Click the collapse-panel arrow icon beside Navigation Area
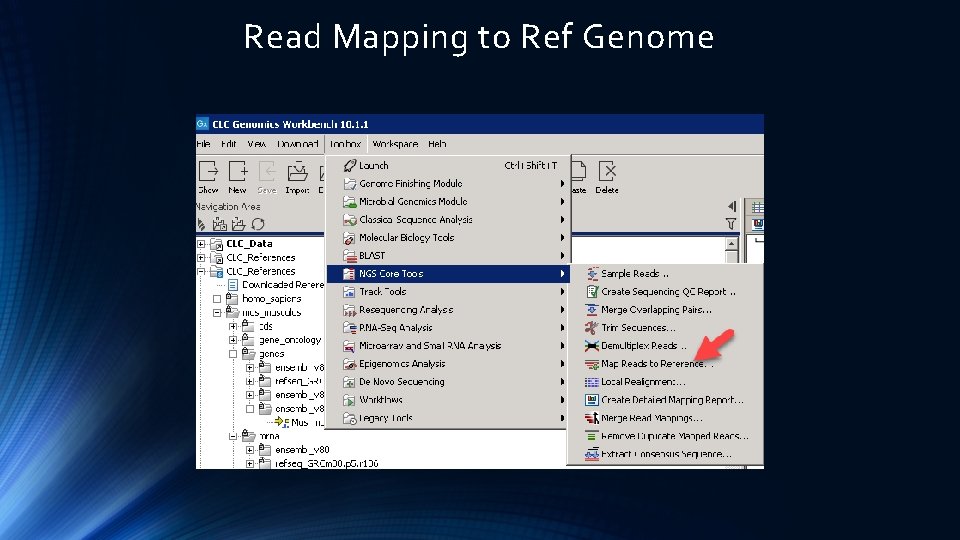Viewport: 960px width, 540px height. pos(732,206)
